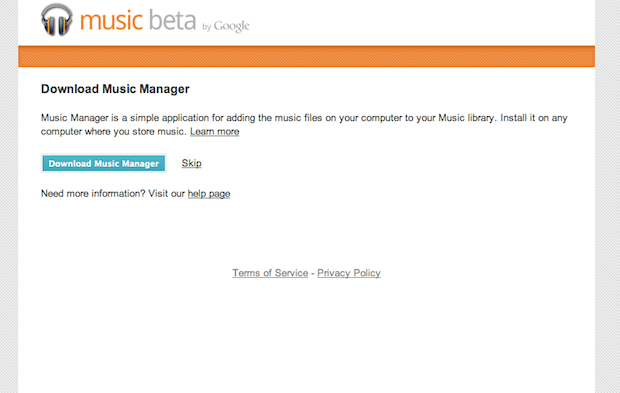Click the empty white area below the footer links
The width and height of the screenshot is (620, 393).
[x=306, y=336]
